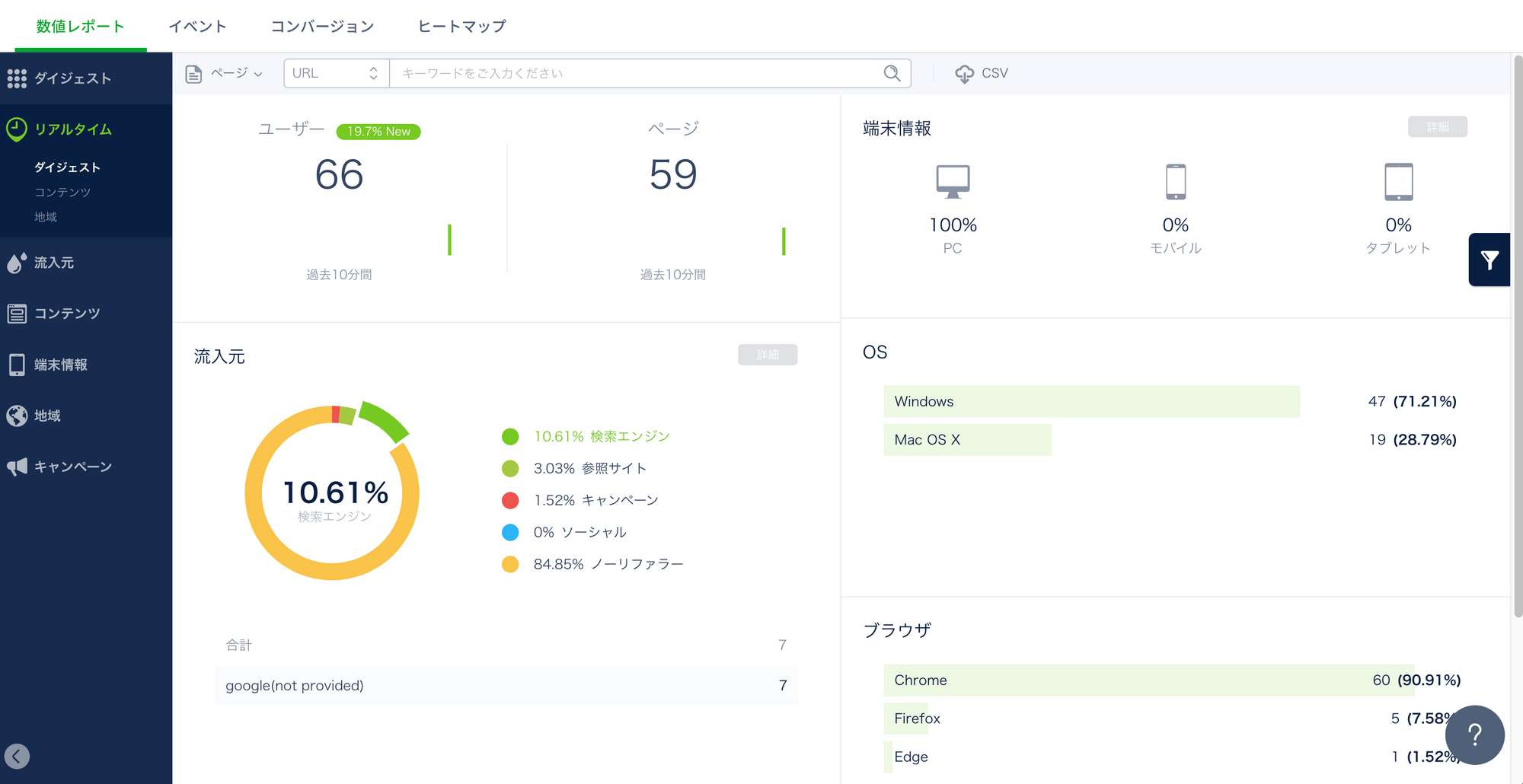Click 詳細 button in 端末情報 panel
This screenshot has height=784, width=1523.
coord(1437,127)
